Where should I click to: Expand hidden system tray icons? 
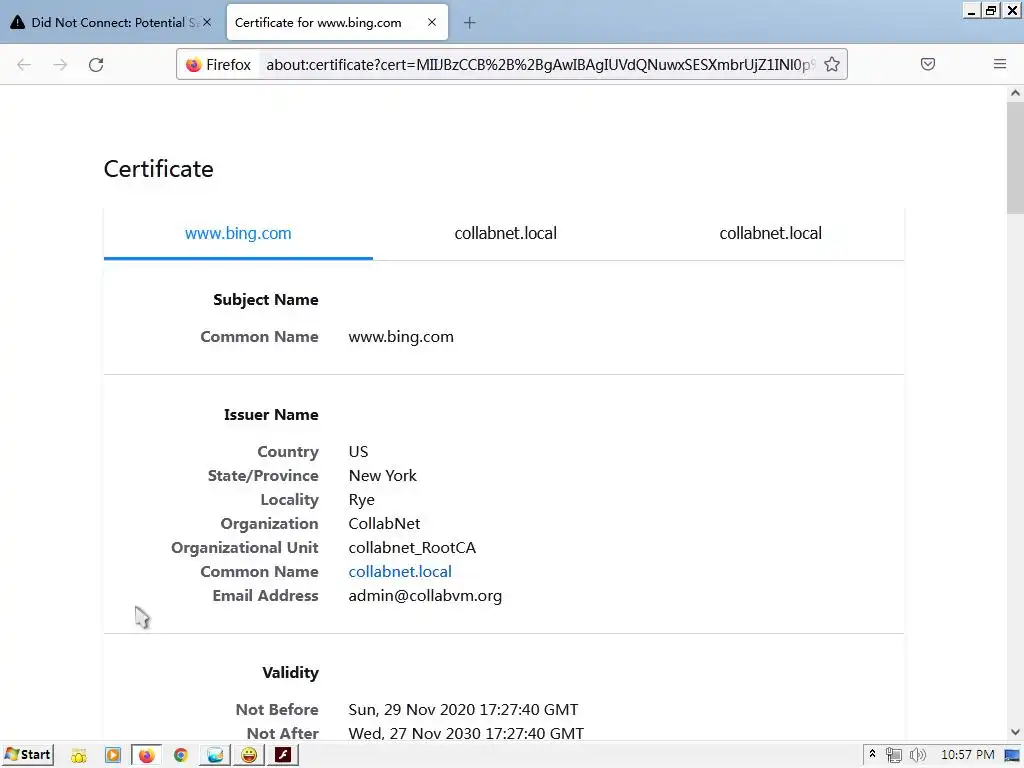pyautogui.click(x=872, y=755)
